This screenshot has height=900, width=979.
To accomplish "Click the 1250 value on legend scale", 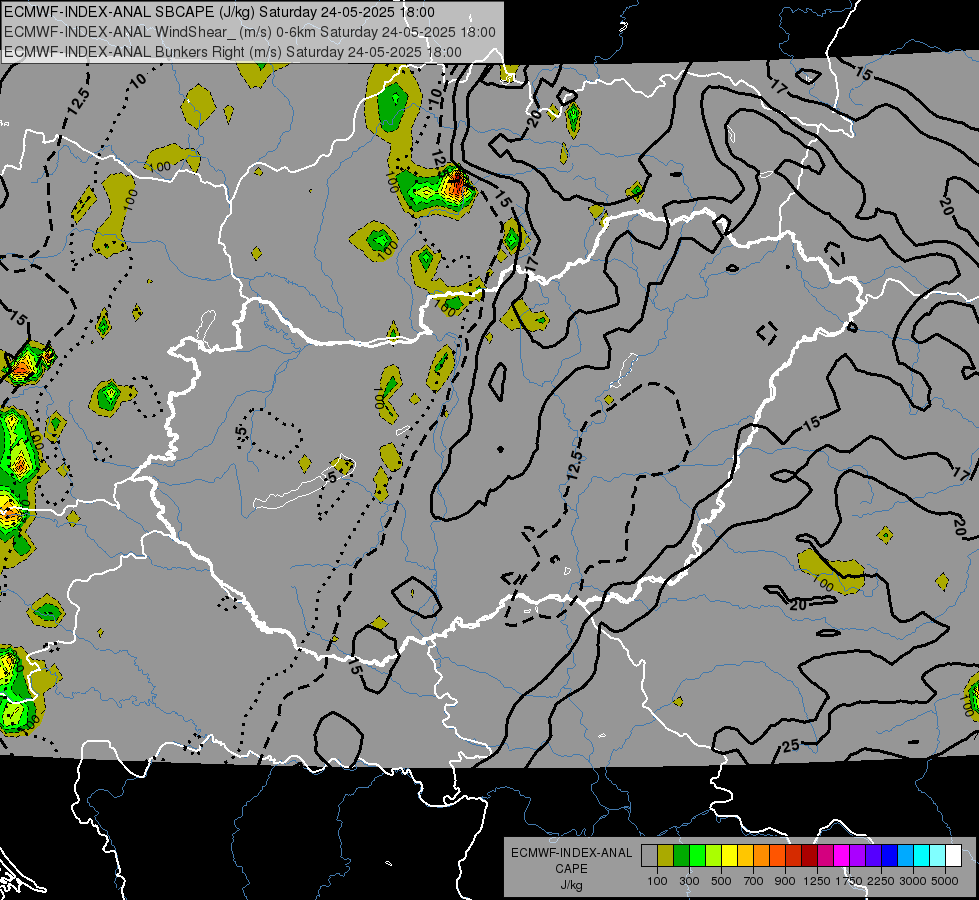I will tap(817, 881).
